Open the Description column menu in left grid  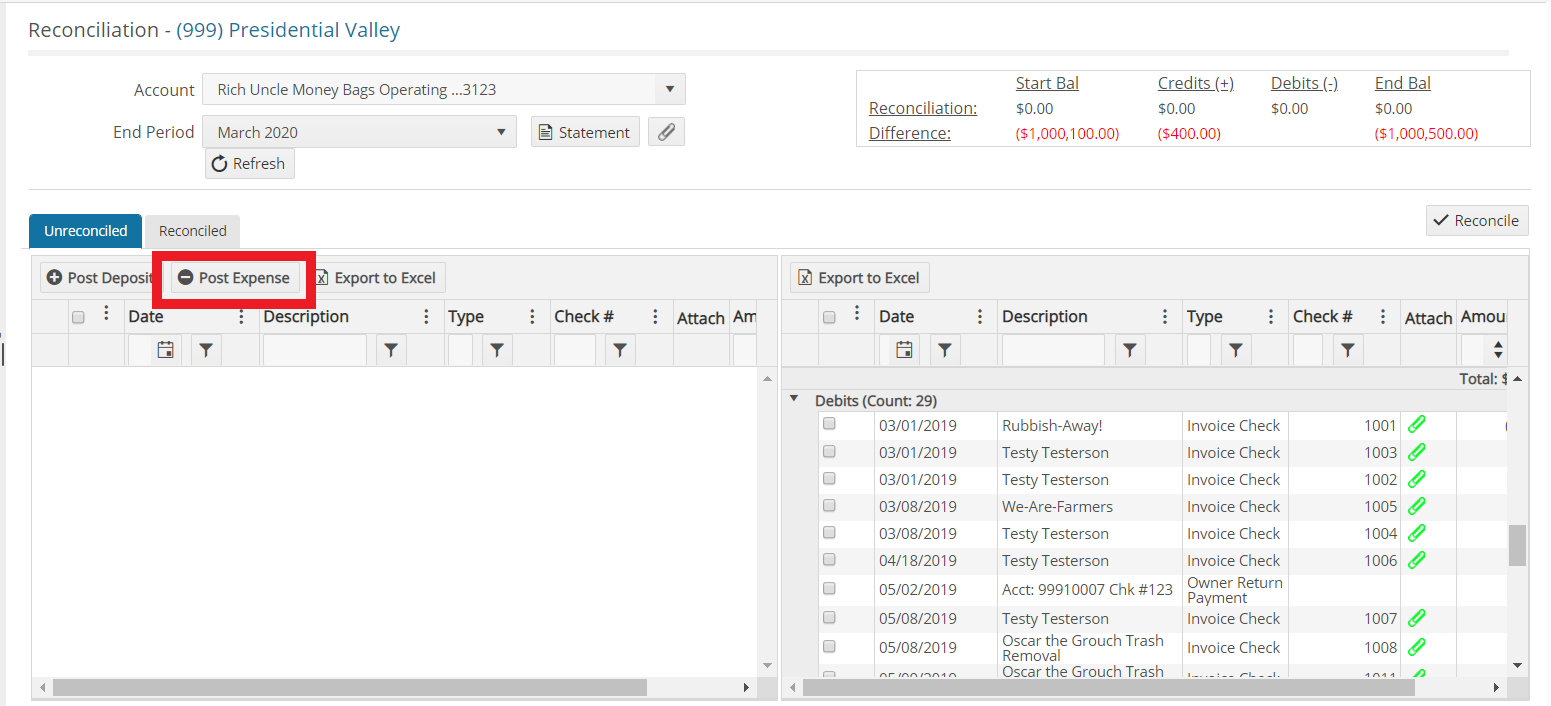(x=426, y=316)
